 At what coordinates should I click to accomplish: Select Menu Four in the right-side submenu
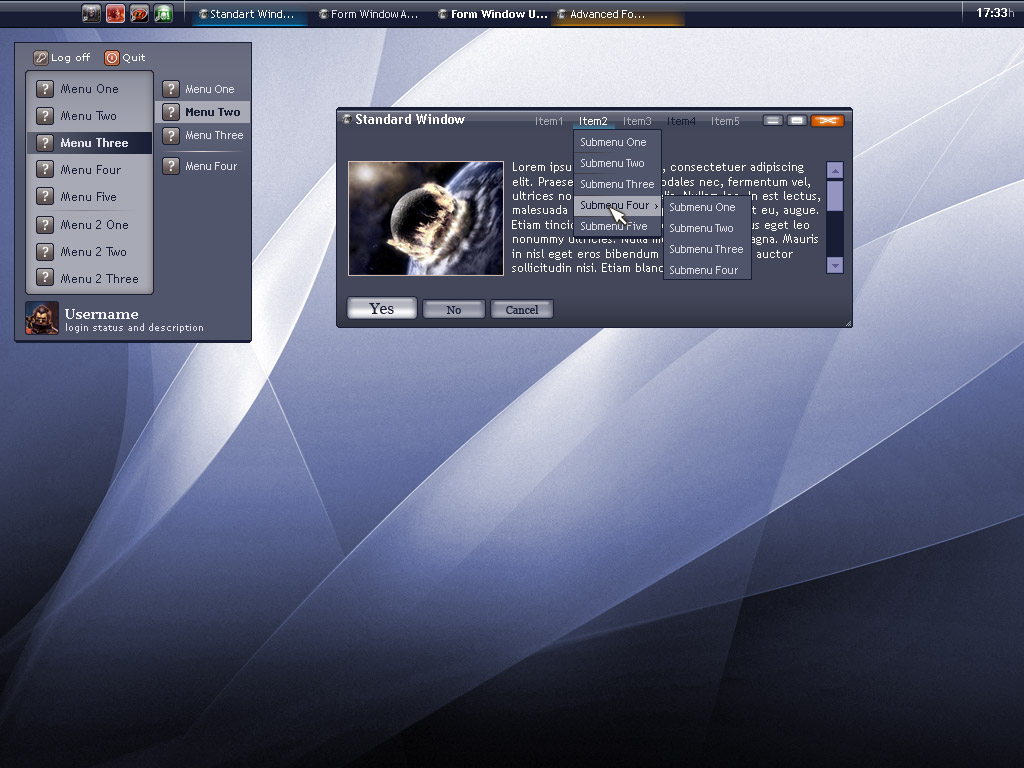click(210, 166)
